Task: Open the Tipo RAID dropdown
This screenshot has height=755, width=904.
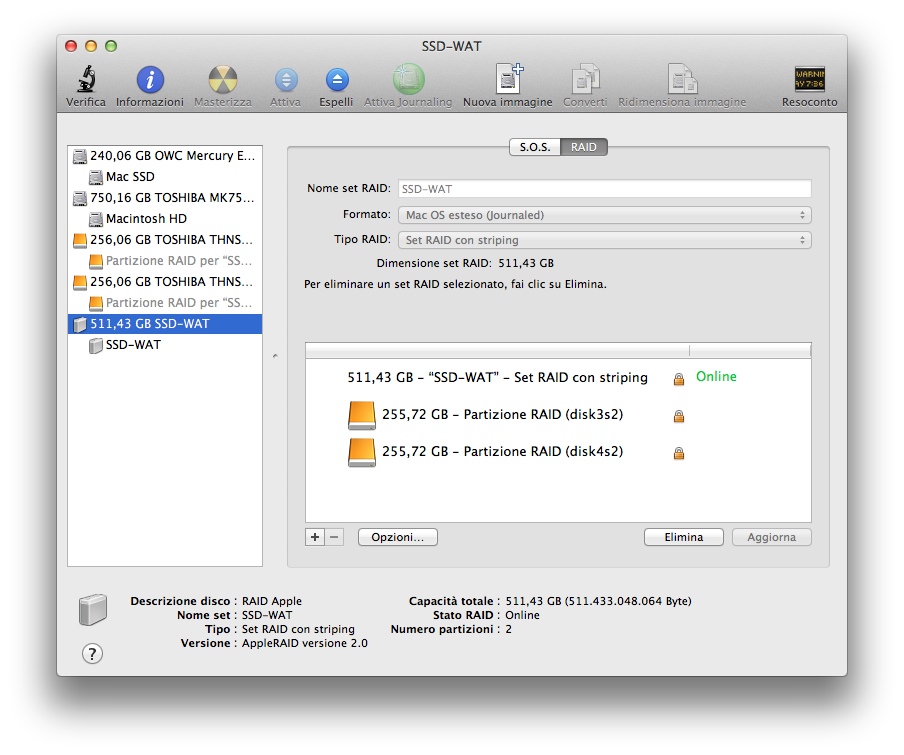Action: pyautogui.click(x=605, y=240)
